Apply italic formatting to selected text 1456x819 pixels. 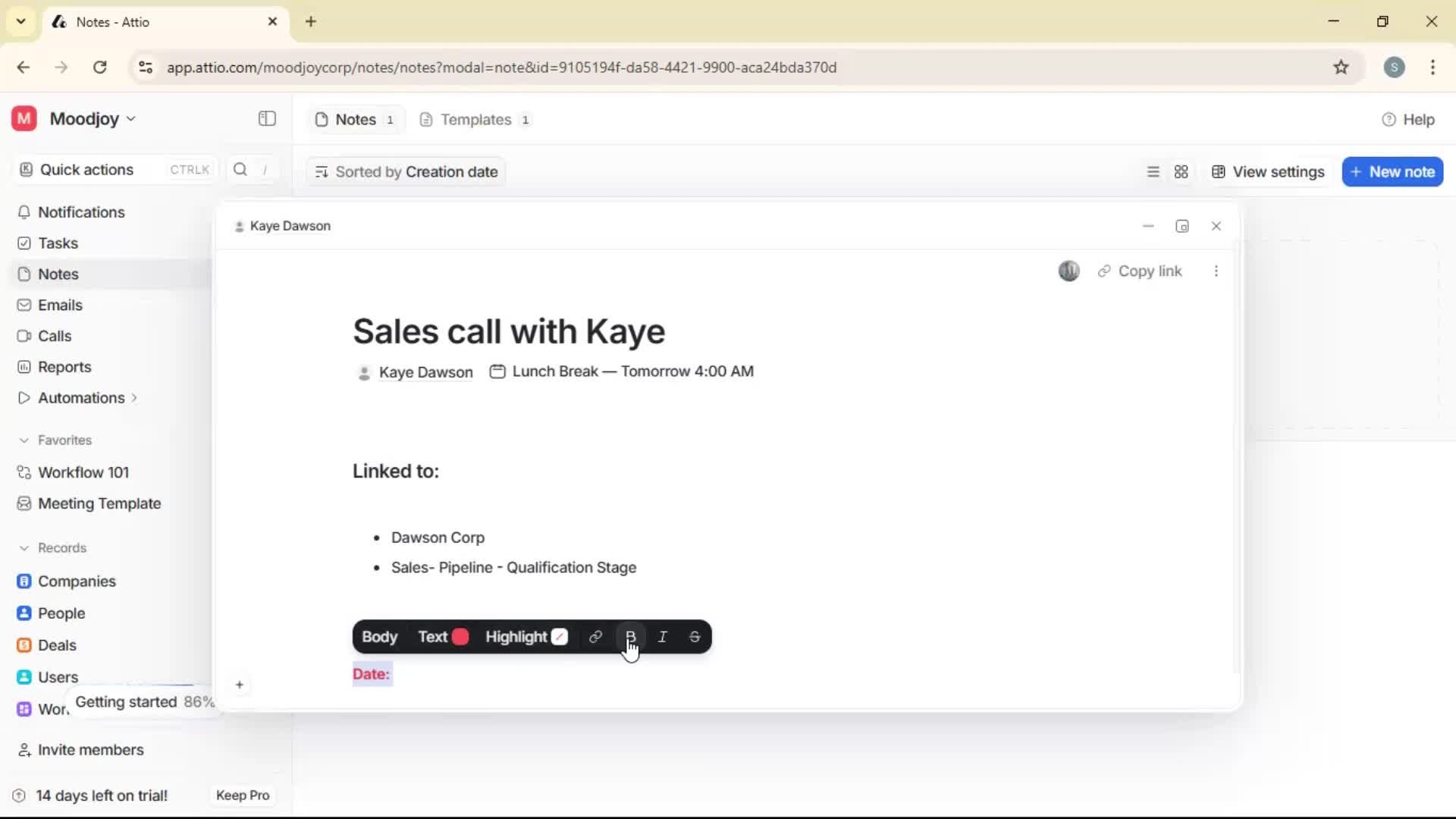[662, 637]
